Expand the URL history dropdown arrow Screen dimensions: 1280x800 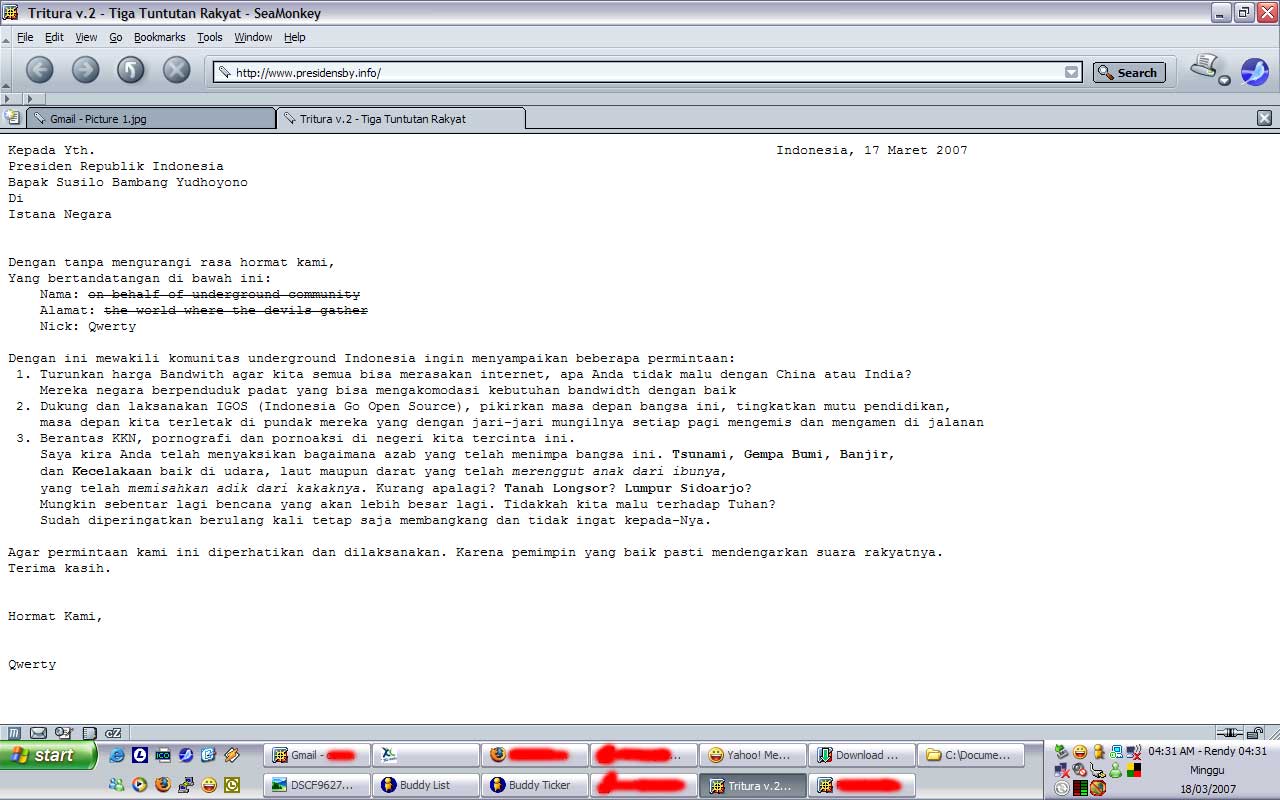(x=1071, y=72)
